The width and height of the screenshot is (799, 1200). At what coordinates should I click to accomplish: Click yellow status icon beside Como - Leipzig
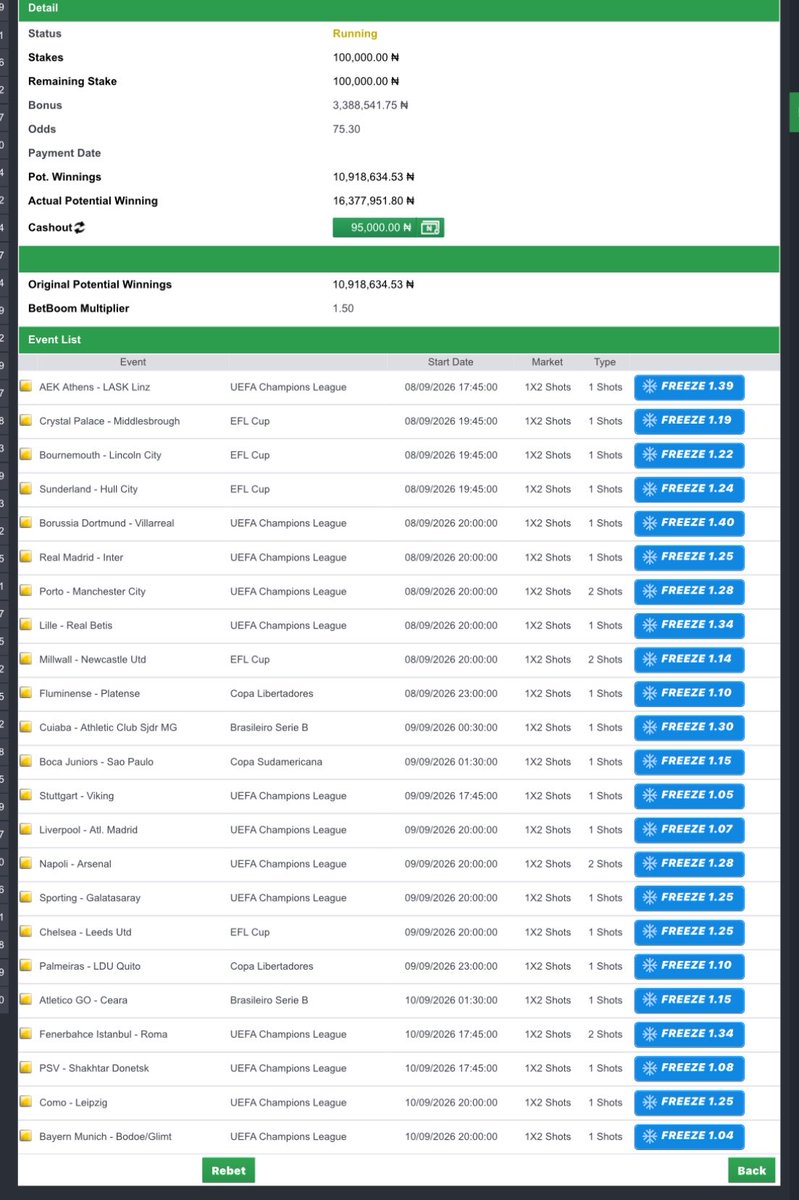(x=26, y=1102)
